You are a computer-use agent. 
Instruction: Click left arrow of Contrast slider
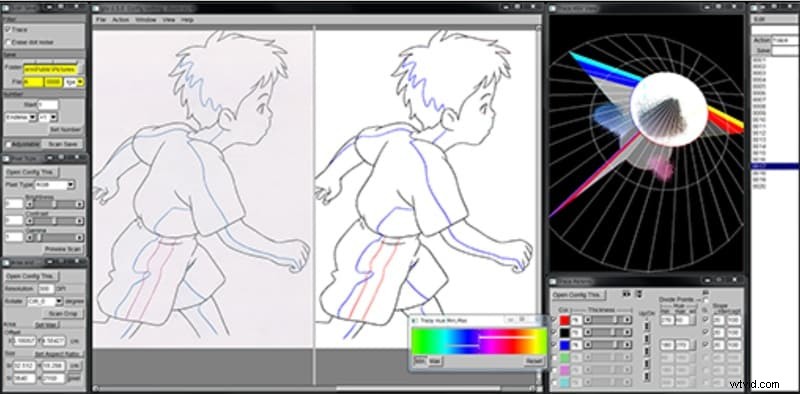point(30,221)
